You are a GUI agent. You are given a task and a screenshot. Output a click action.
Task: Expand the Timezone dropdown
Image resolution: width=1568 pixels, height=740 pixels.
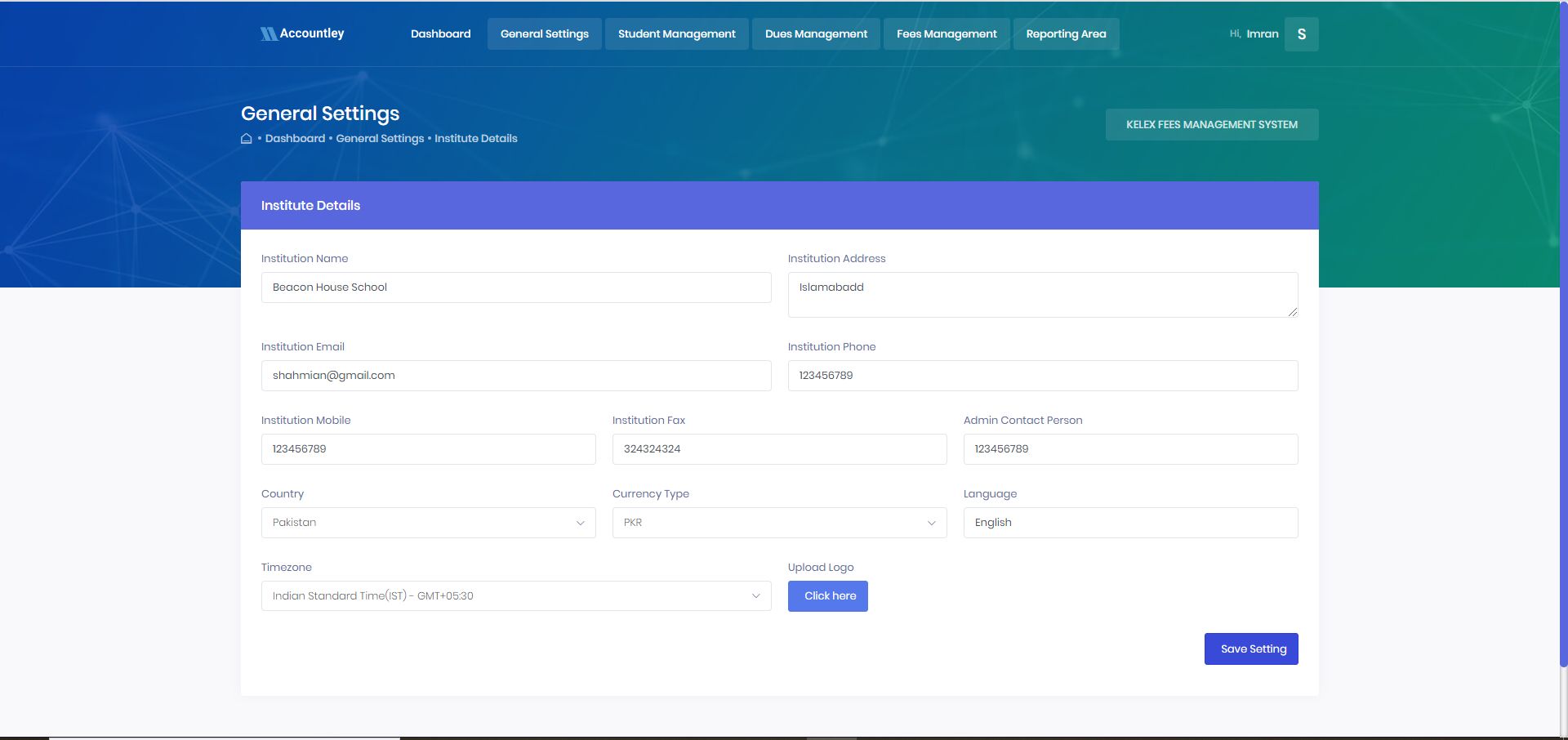(x=515, y=596)
